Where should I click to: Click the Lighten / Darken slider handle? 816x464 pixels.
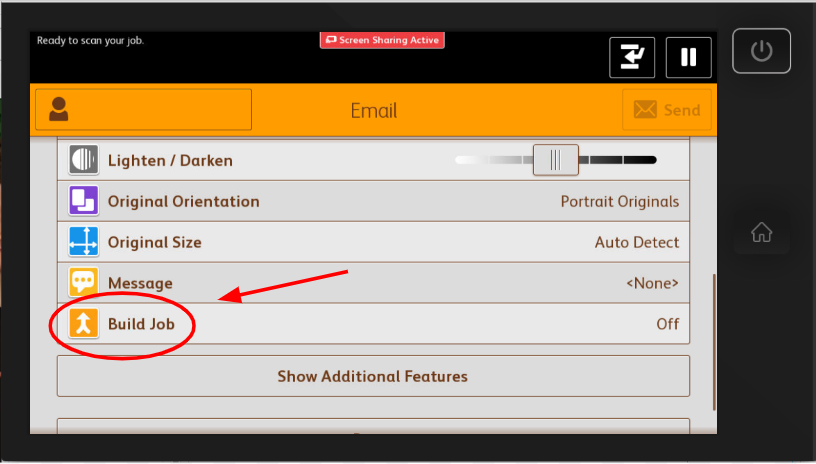555,160
